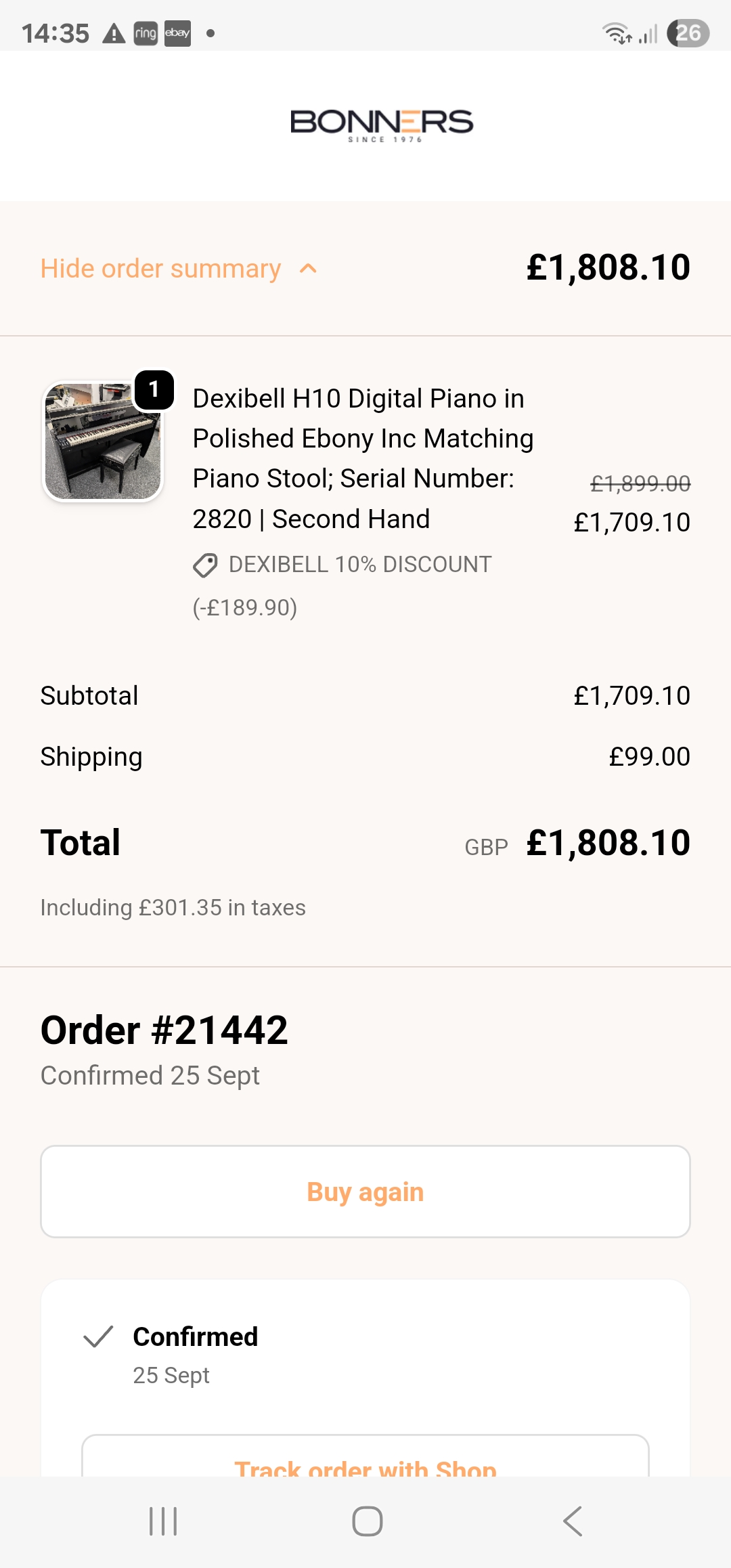Tap the Android back arrow
731x1568 pixels.
[573, 1521]
